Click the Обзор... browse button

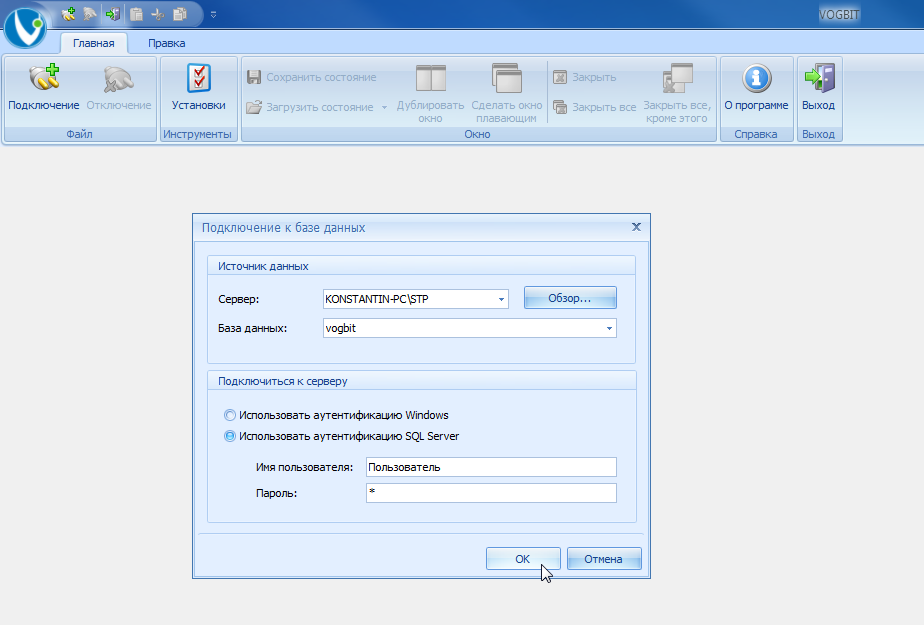tap(570, 298)
